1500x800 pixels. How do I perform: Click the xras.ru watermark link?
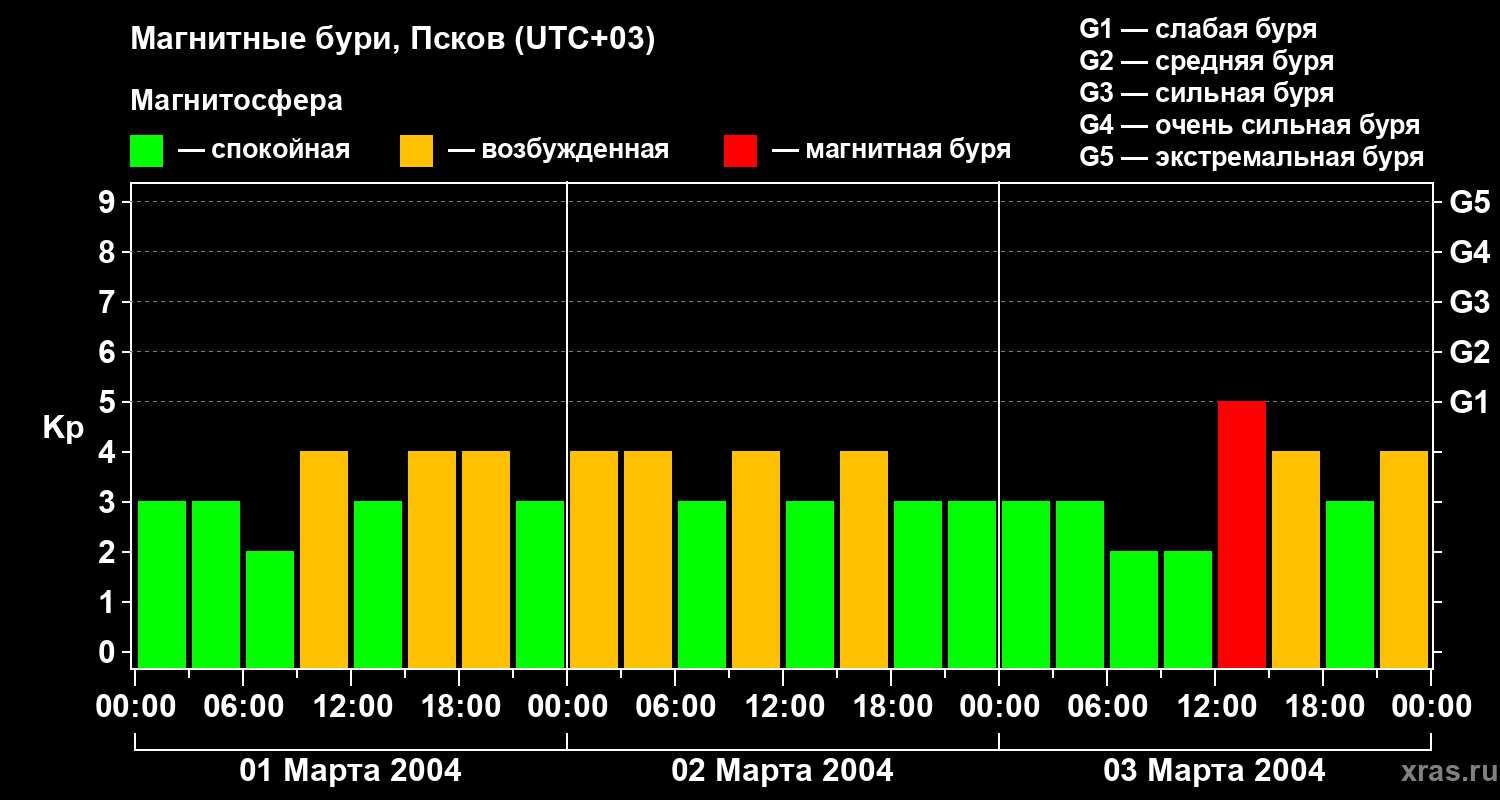pos(1445,772)
